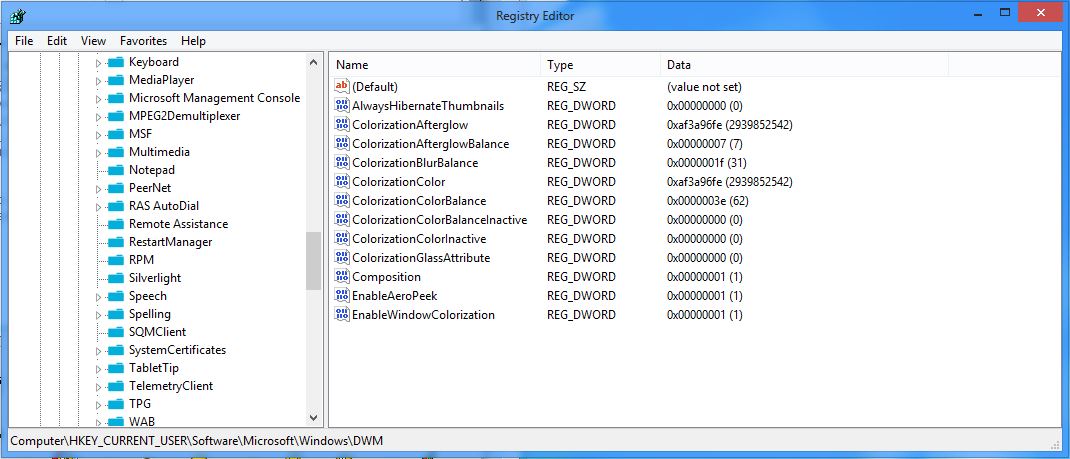
Task: Expand the MPEG2Demultiplexer tree node
Action: 98,117
